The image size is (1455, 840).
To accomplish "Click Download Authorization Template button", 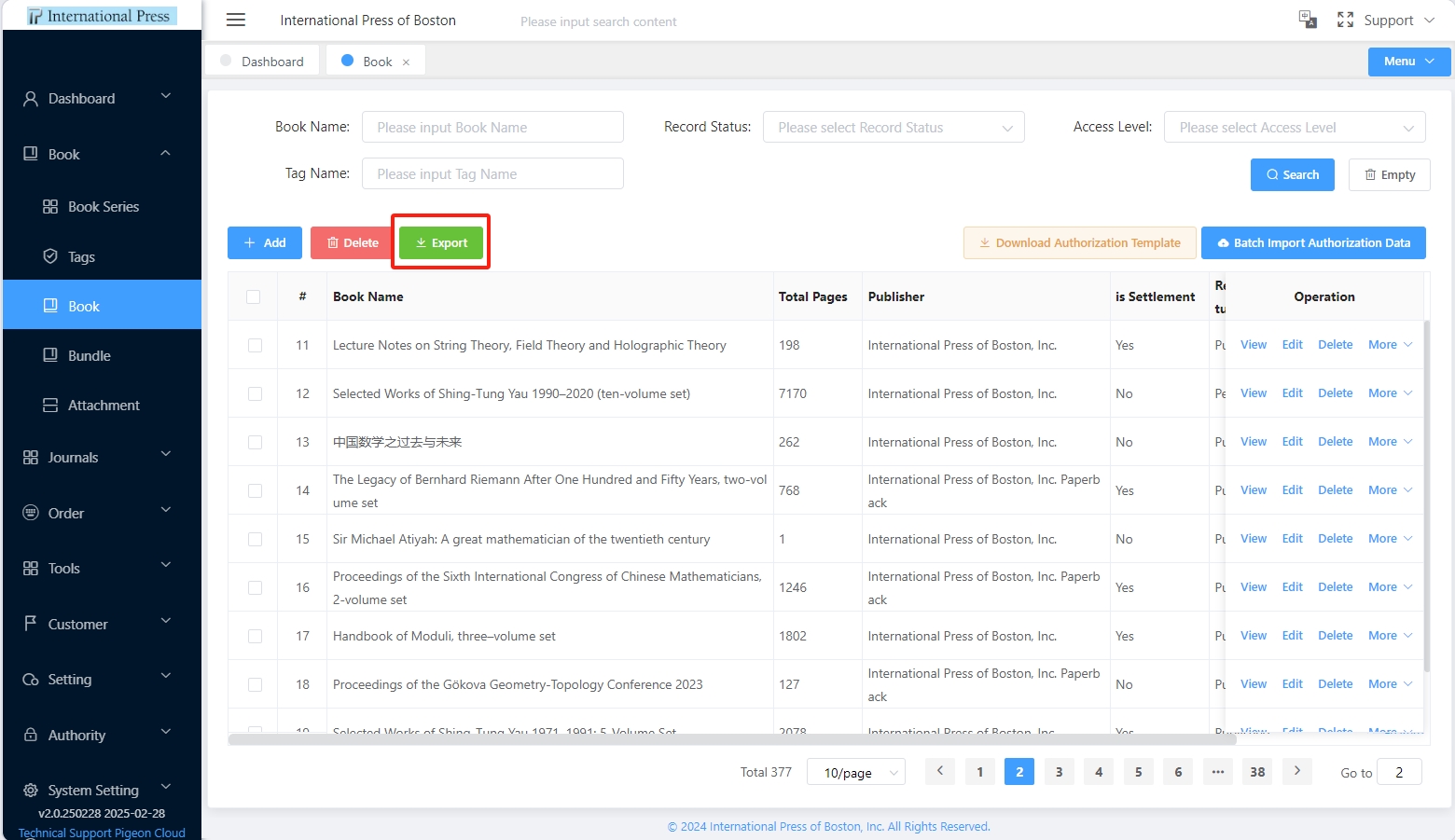I will point(1079,242).
